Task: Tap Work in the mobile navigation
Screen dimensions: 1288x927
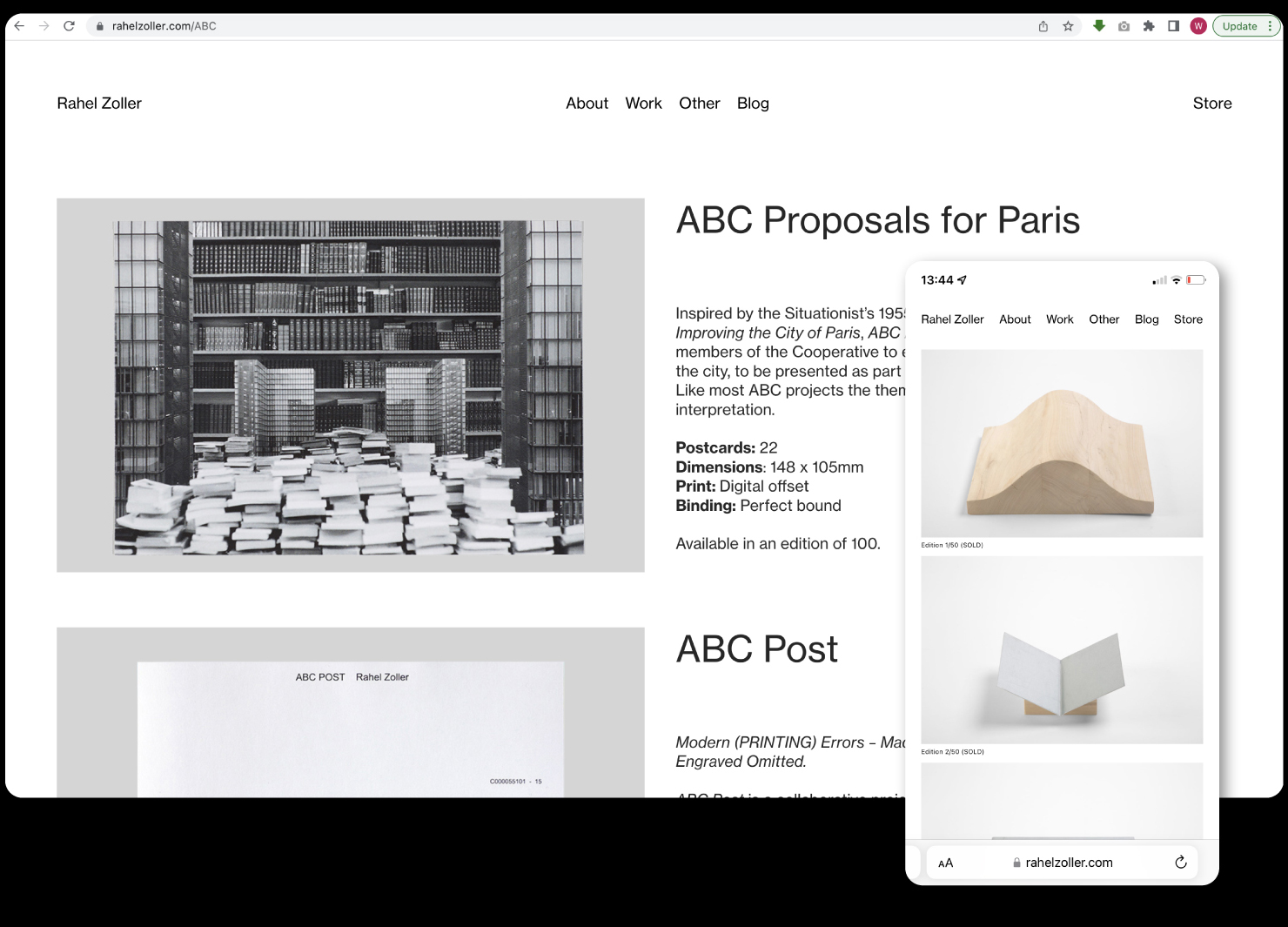Action: (1059, 319)
